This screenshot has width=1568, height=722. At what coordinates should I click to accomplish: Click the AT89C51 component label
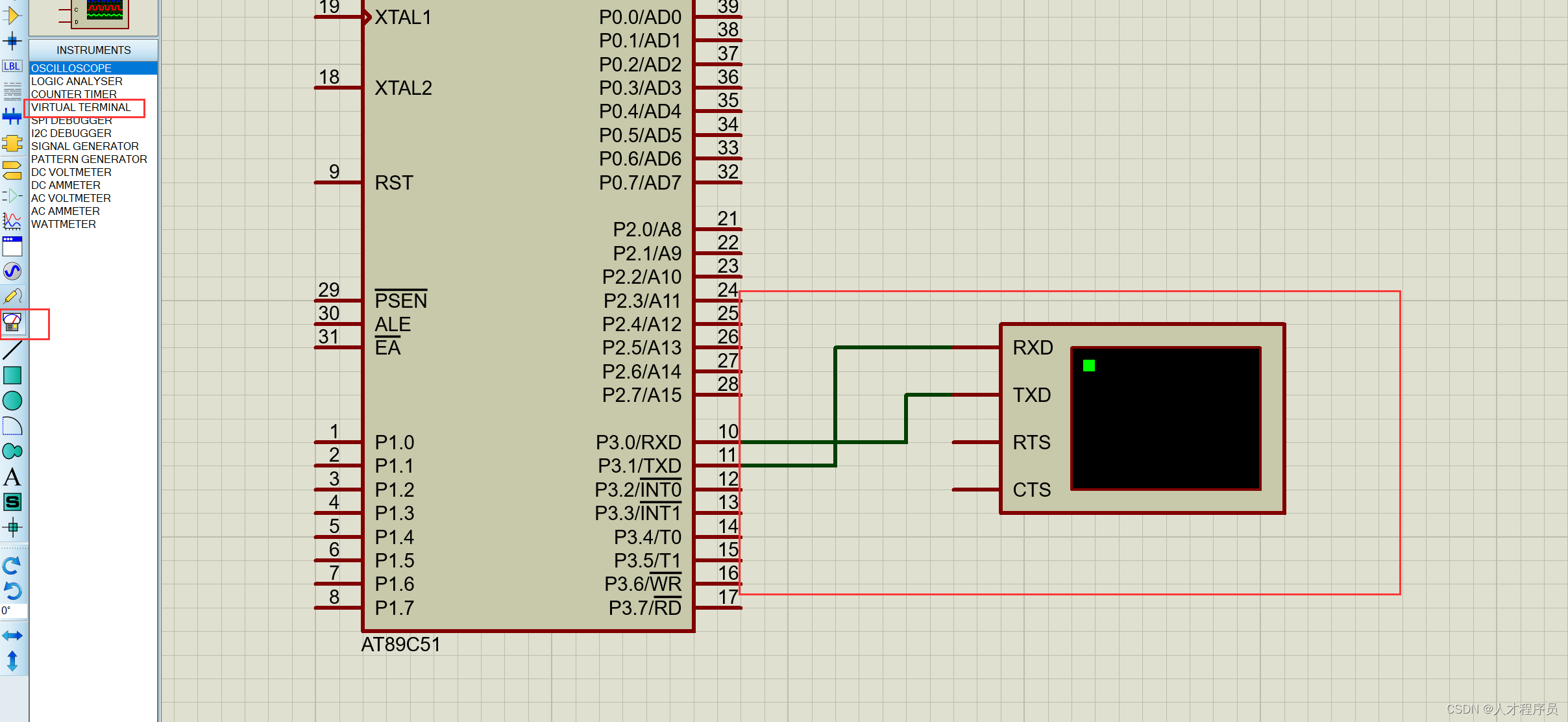[x=400, y=645]
